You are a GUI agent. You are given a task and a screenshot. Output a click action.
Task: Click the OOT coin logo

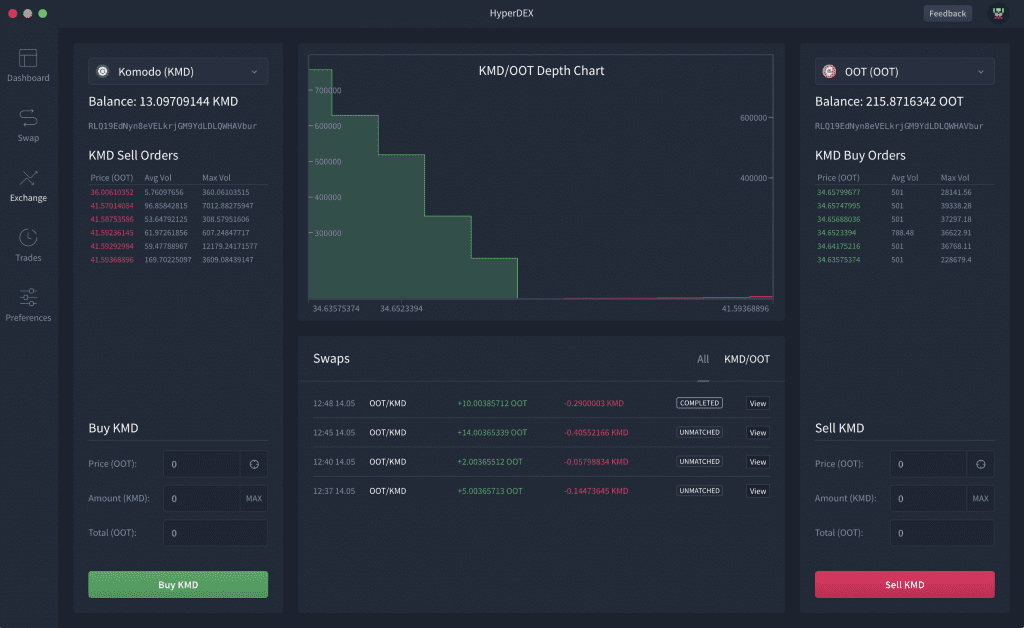click(829, 72)
